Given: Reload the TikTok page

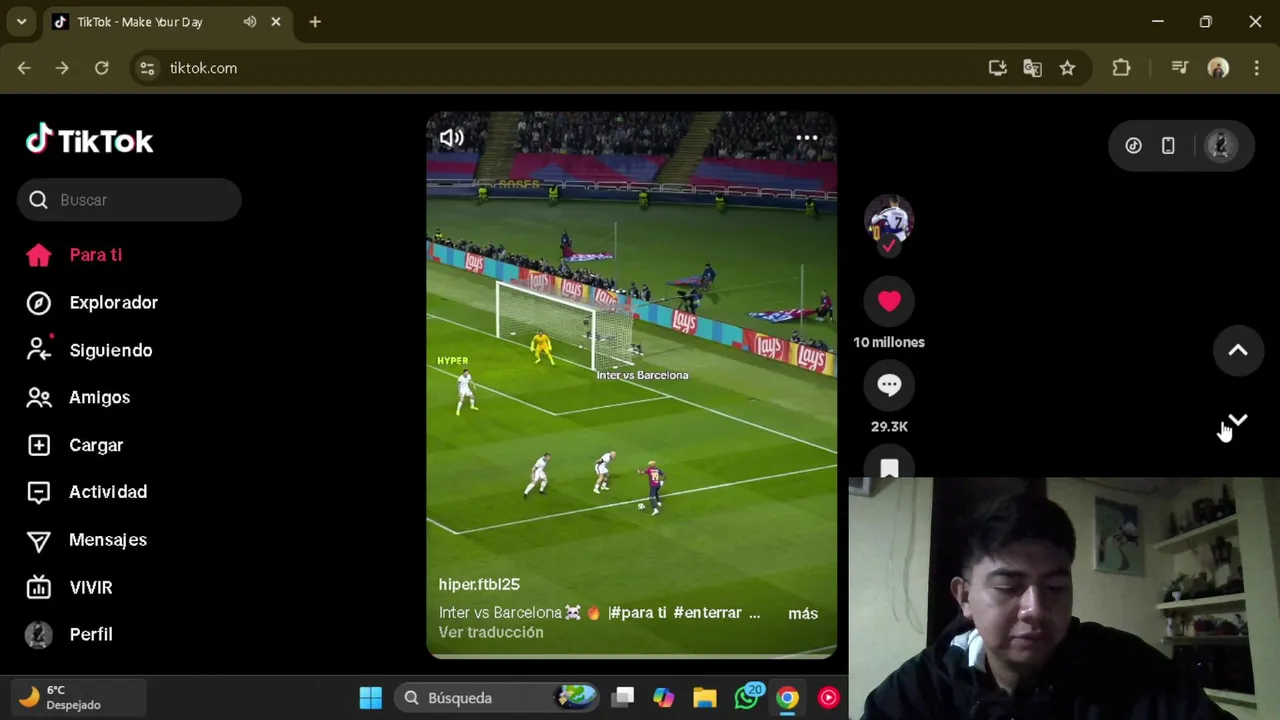Looking at the screenshot, I should coord(101,68).
